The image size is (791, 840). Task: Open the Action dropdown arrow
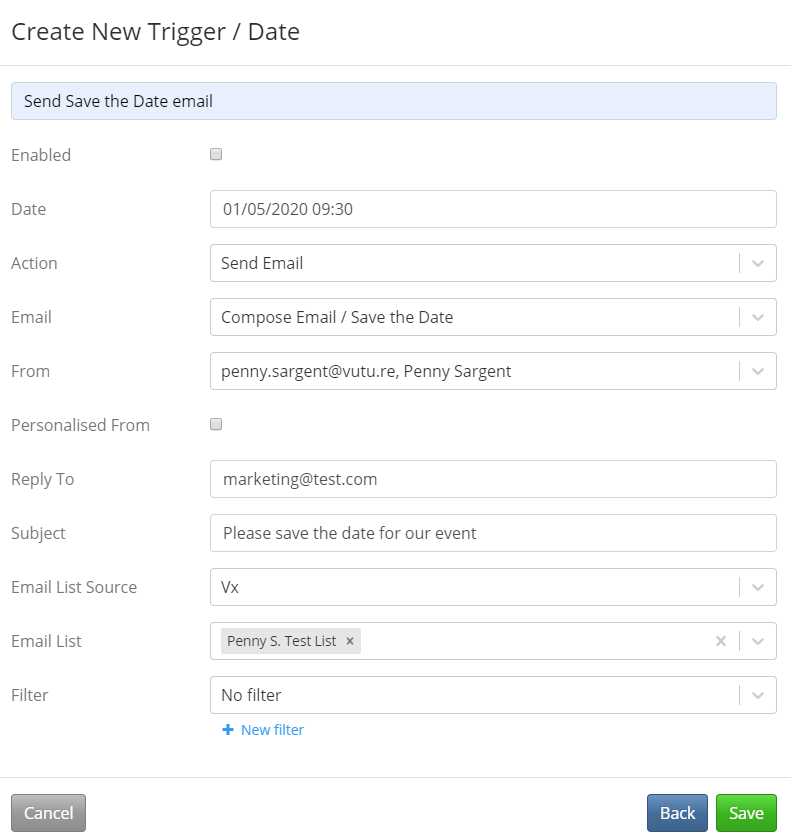tap(759, 263)
